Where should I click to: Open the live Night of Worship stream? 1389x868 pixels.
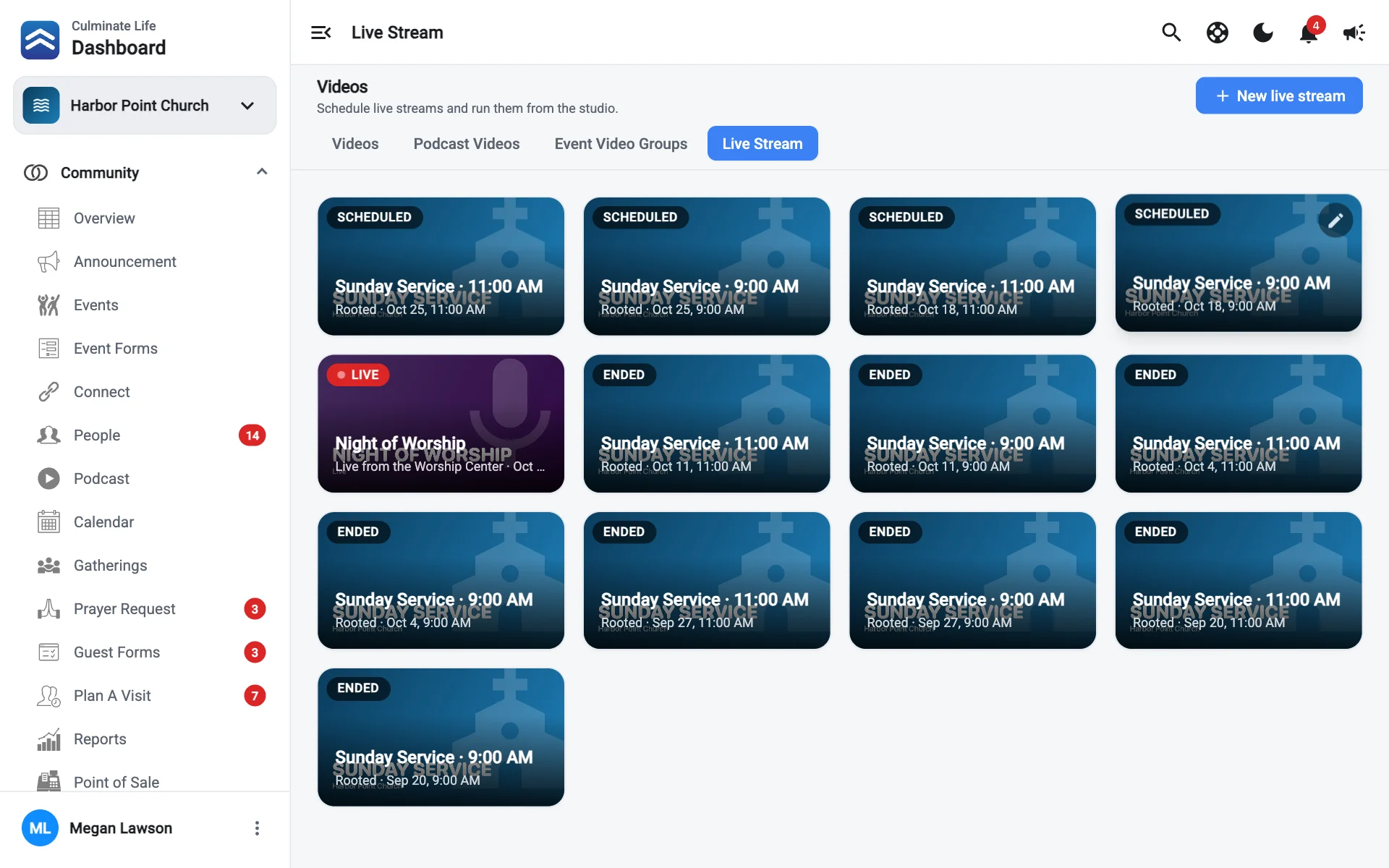click(x=441, y=424)
